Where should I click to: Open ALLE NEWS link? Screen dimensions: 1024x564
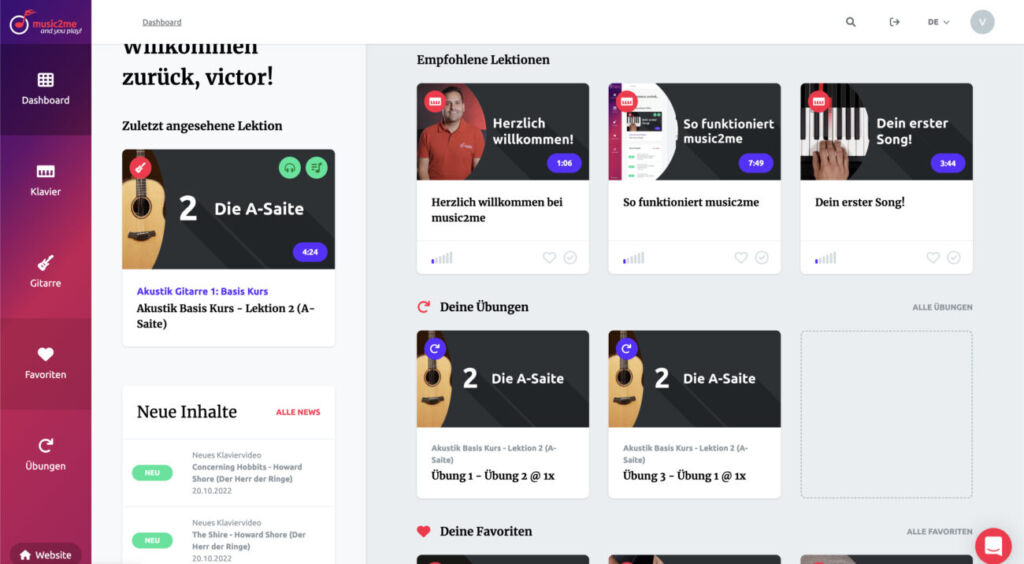(x=298, y=412)
